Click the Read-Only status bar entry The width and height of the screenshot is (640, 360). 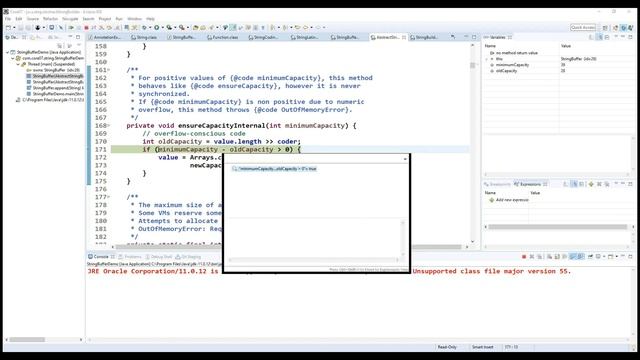click(447, 347)
